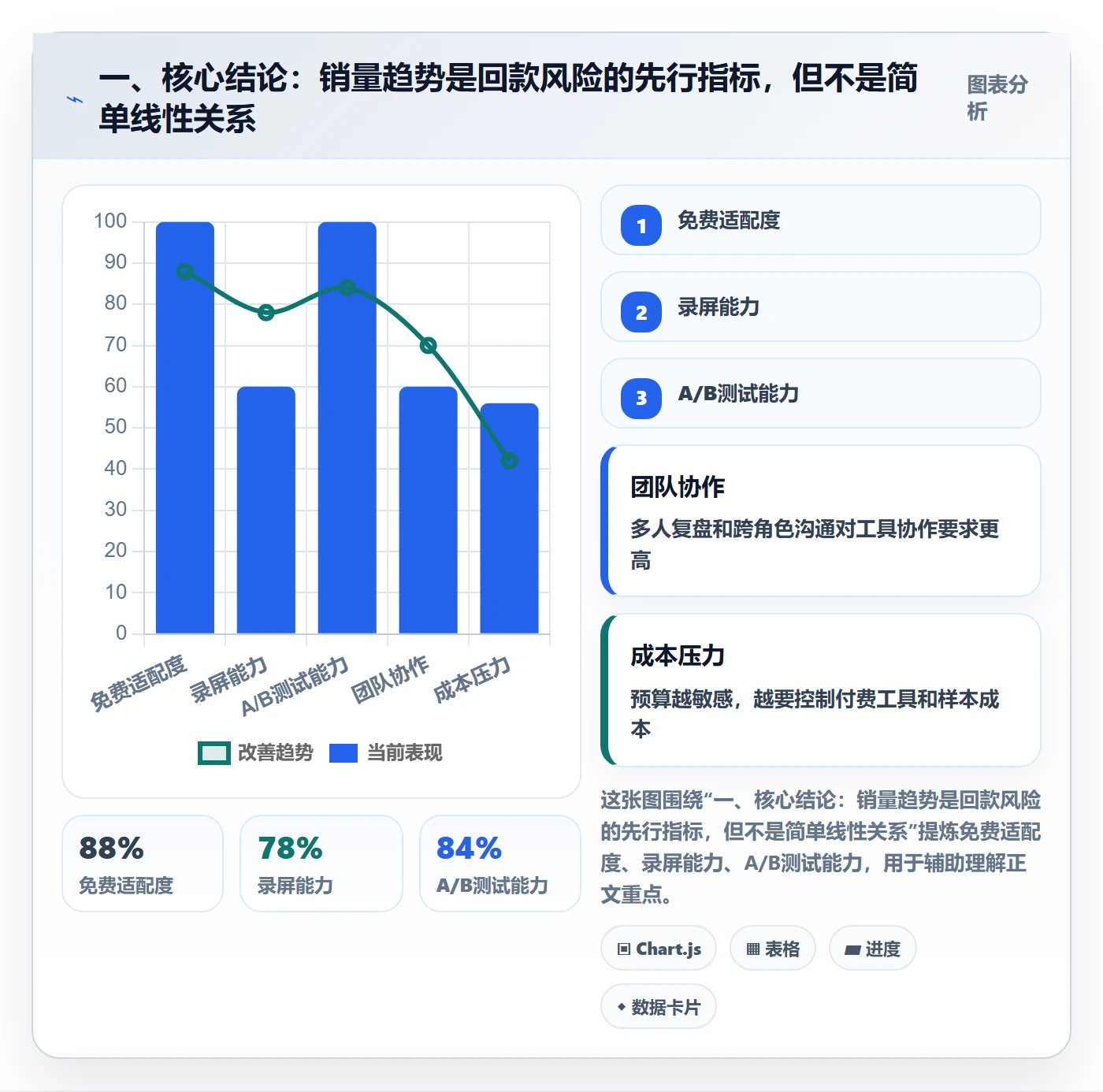Click the x-axis label 团队协作
1103x1092 pixels.
coord(391,679)
